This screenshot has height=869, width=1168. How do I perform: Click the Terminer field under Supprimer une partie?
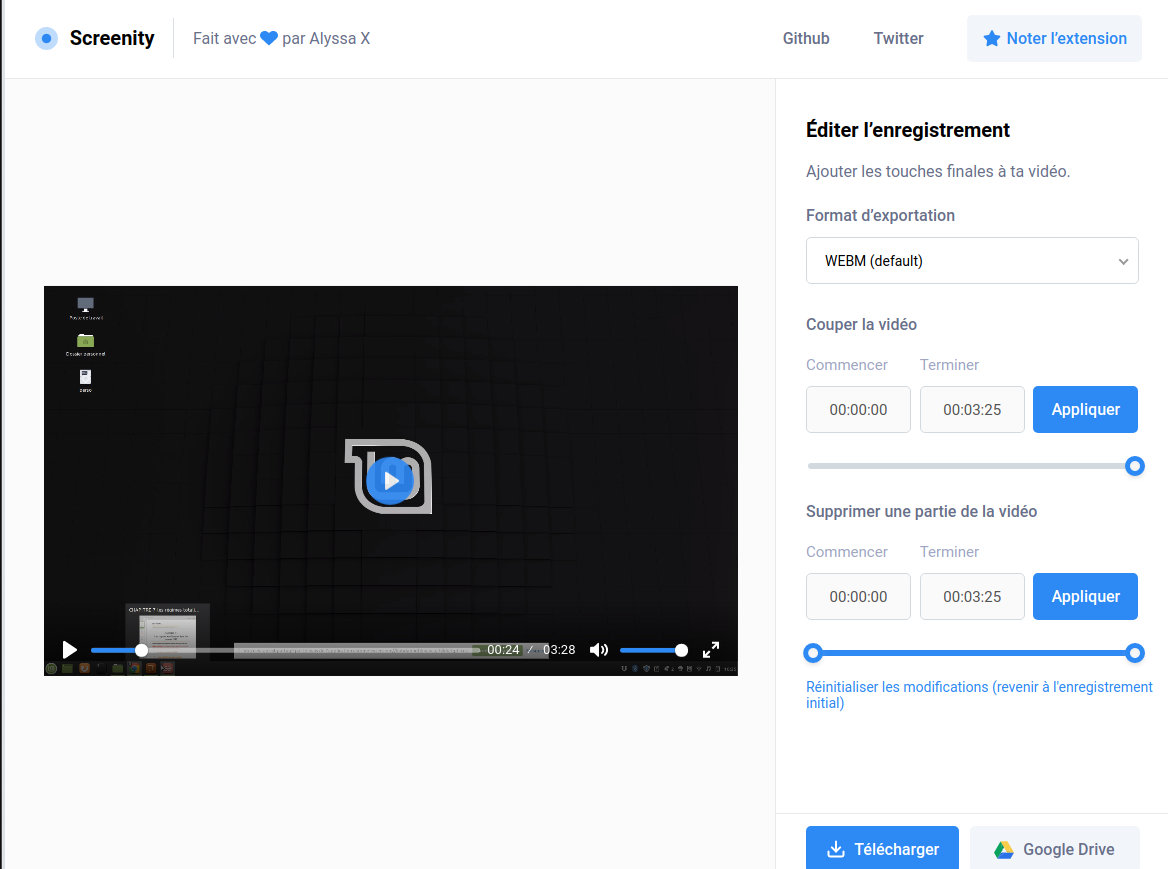(972, 596)
